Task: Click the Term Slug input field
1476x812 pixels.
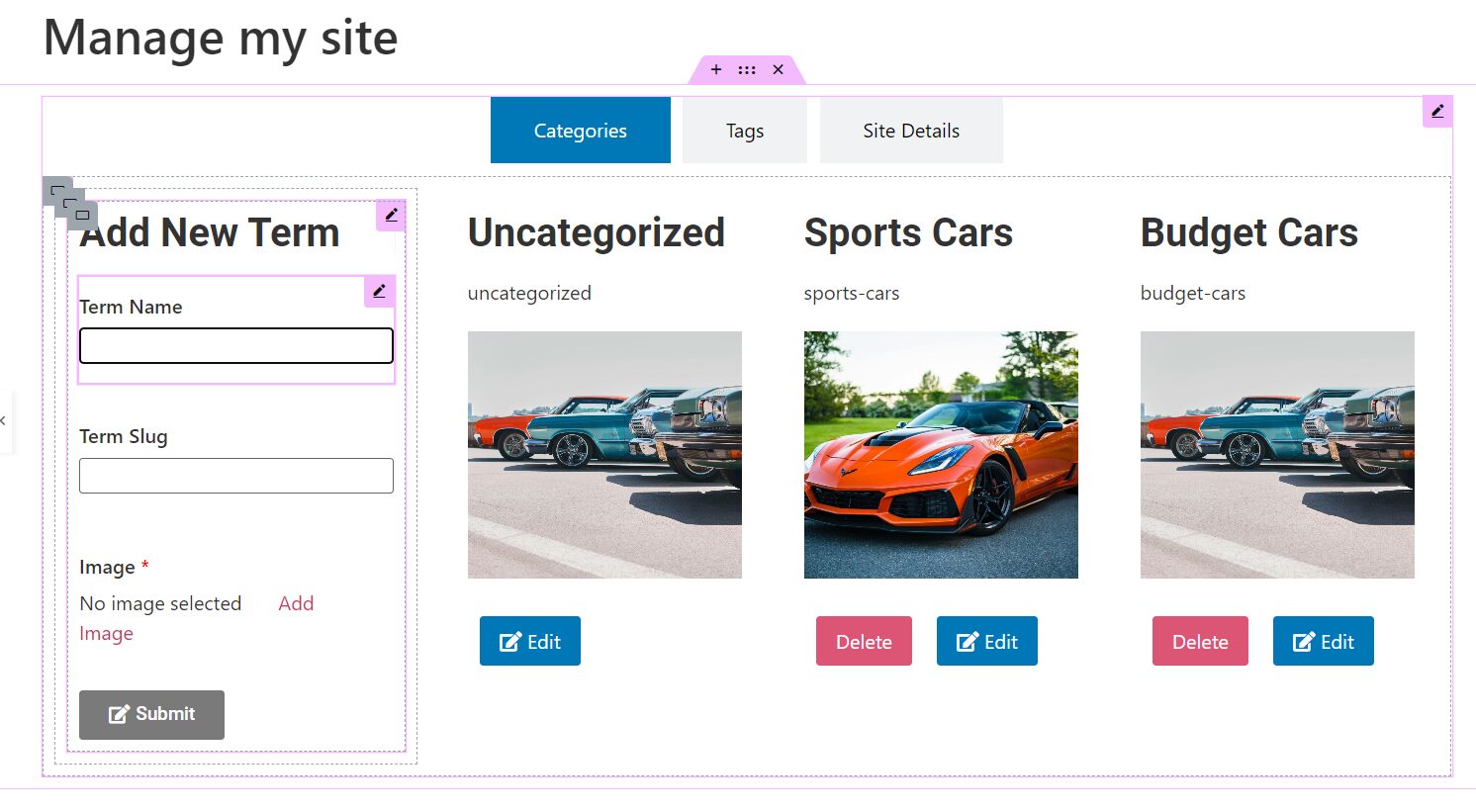Action: tap(236, 476)
